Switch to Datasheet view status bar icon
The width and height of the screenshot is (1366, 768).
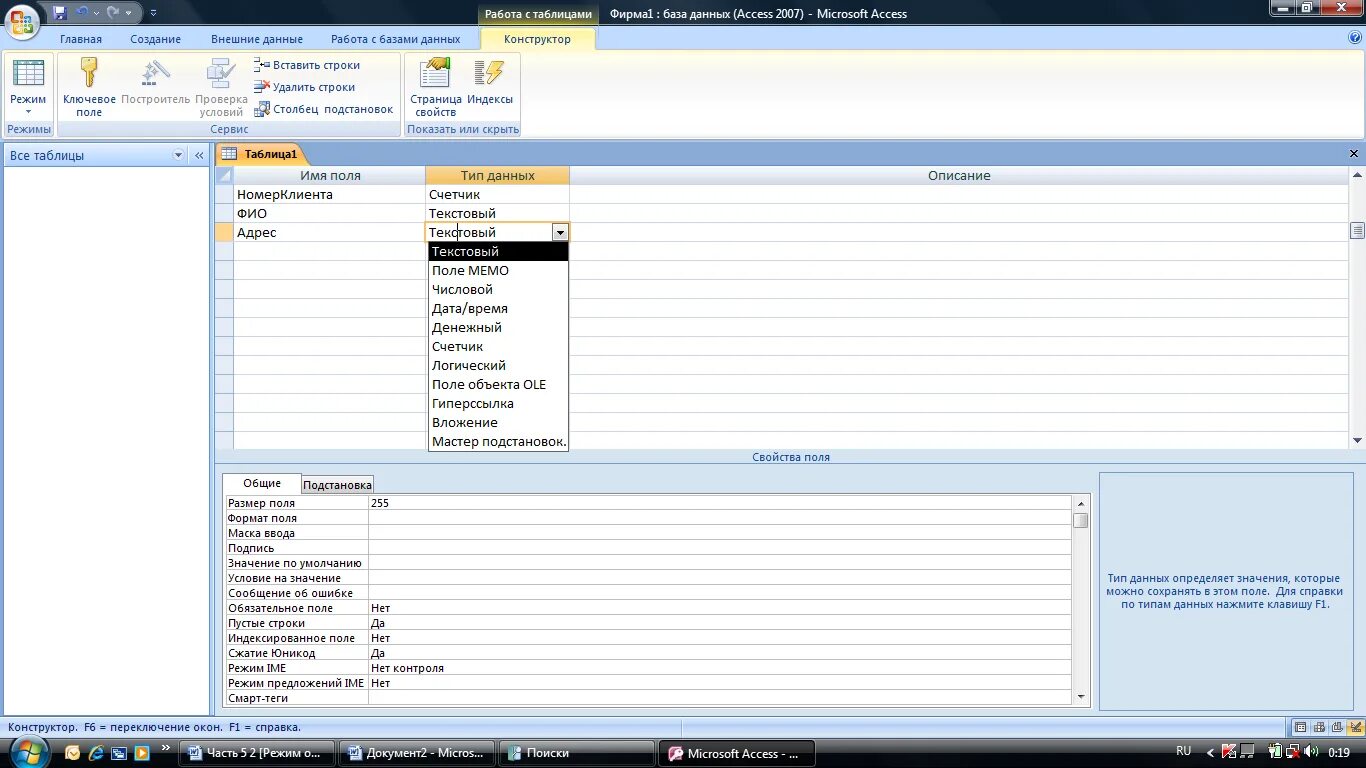coord(1300,727)
